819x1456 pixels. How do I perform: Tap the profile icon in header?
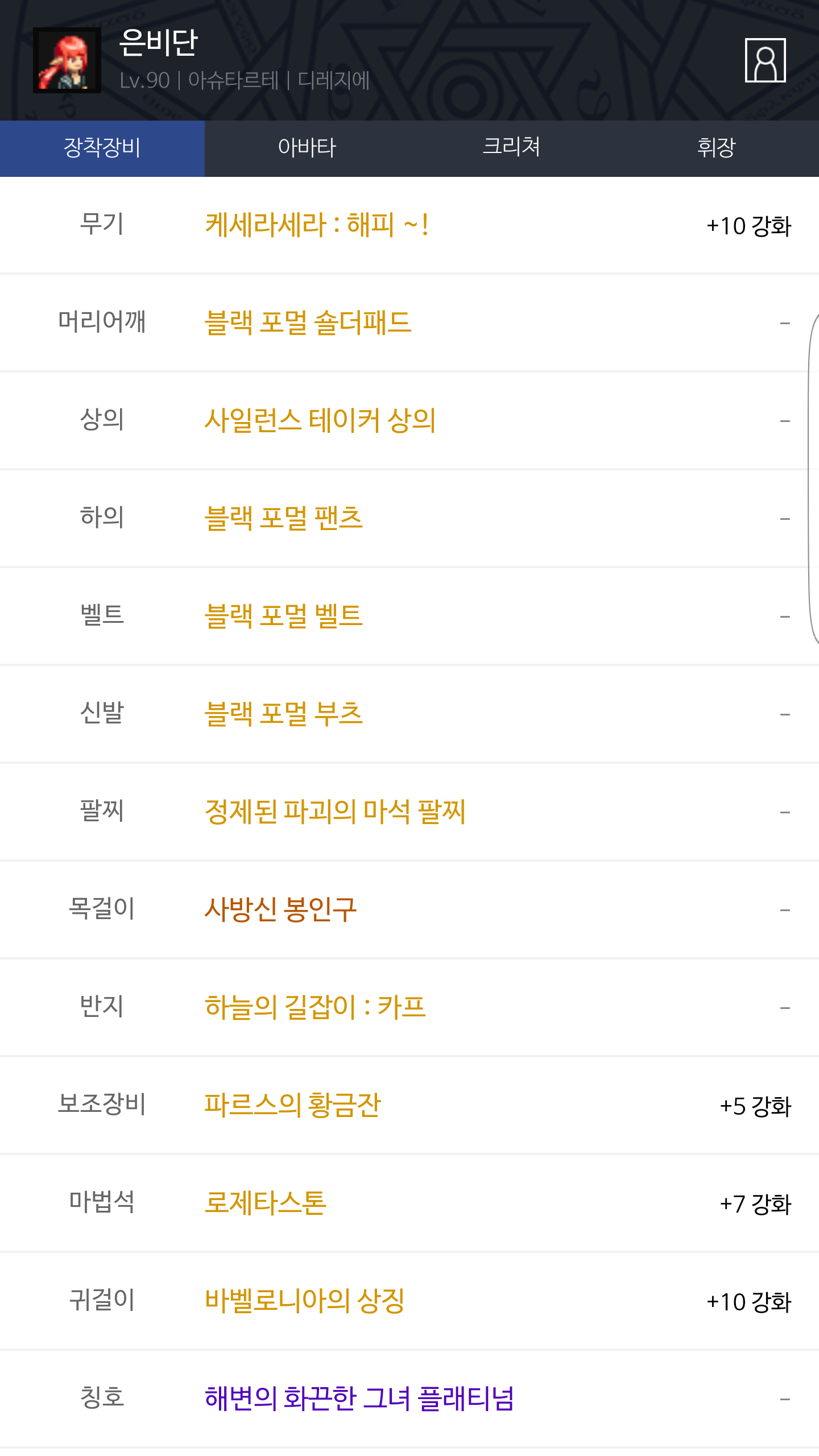click(765, 60)
